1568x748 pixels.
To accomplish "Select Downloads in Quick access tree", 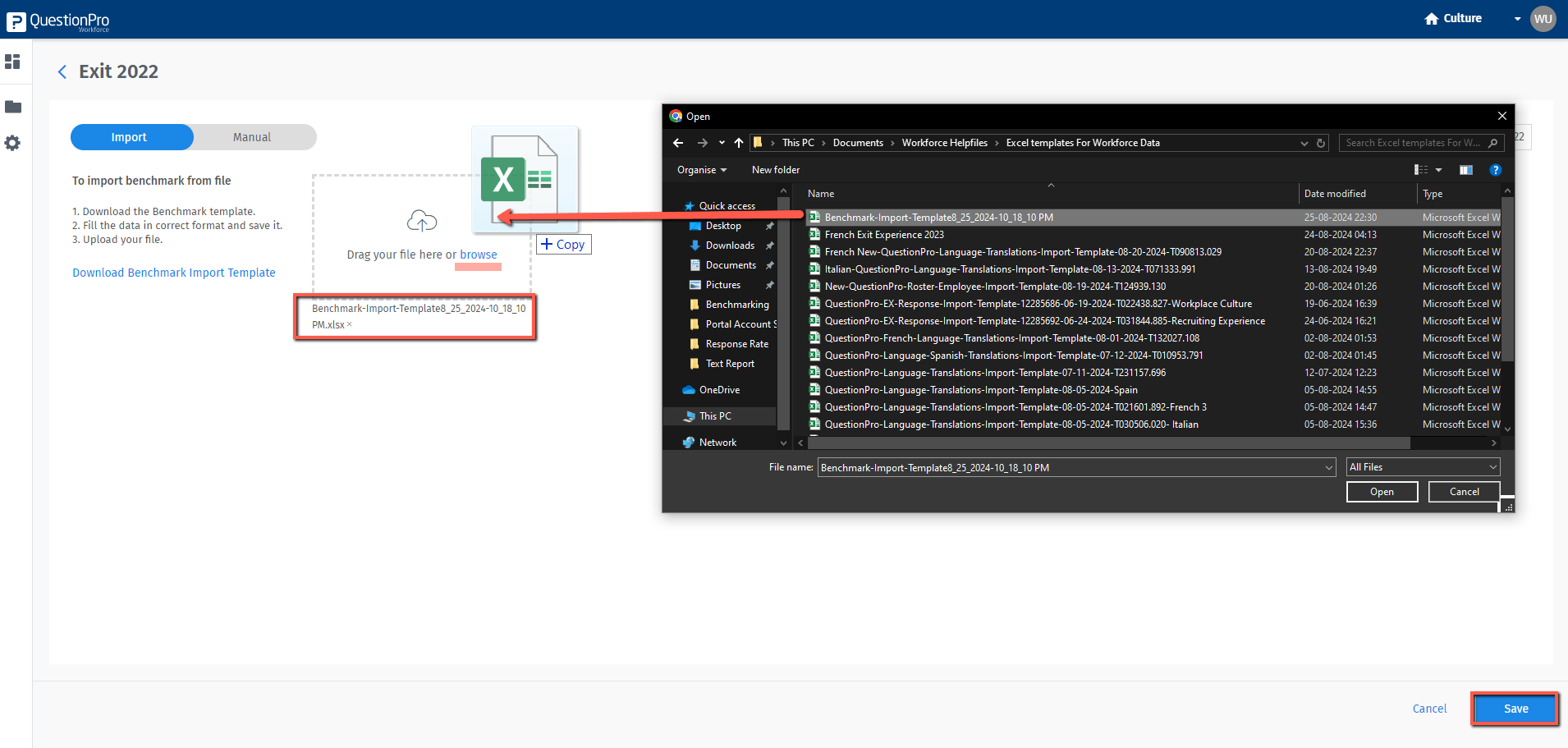I will pos(729,246).
